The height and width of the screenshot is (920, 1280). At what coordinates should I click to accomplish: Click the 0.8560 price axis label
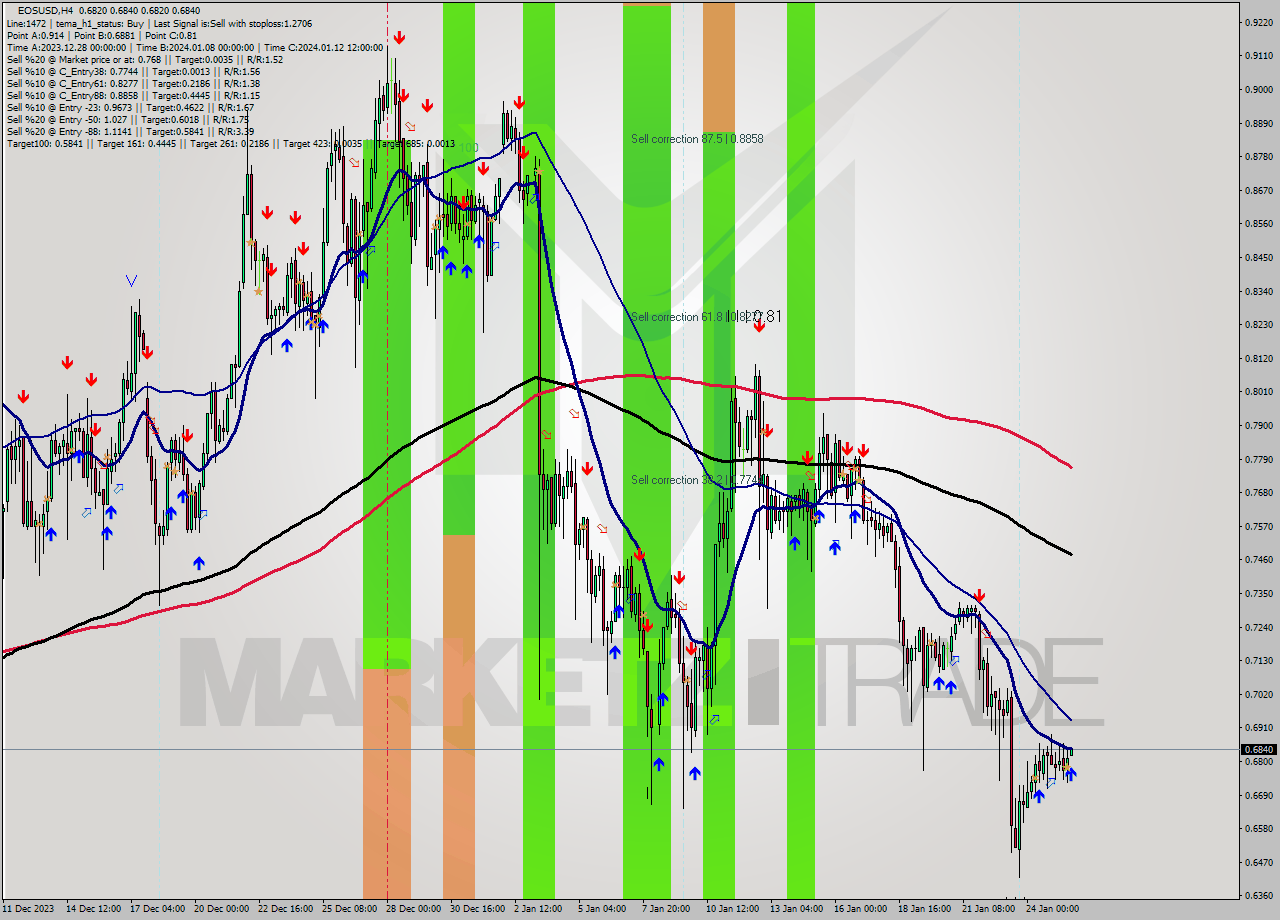(x=1259, y=224)
